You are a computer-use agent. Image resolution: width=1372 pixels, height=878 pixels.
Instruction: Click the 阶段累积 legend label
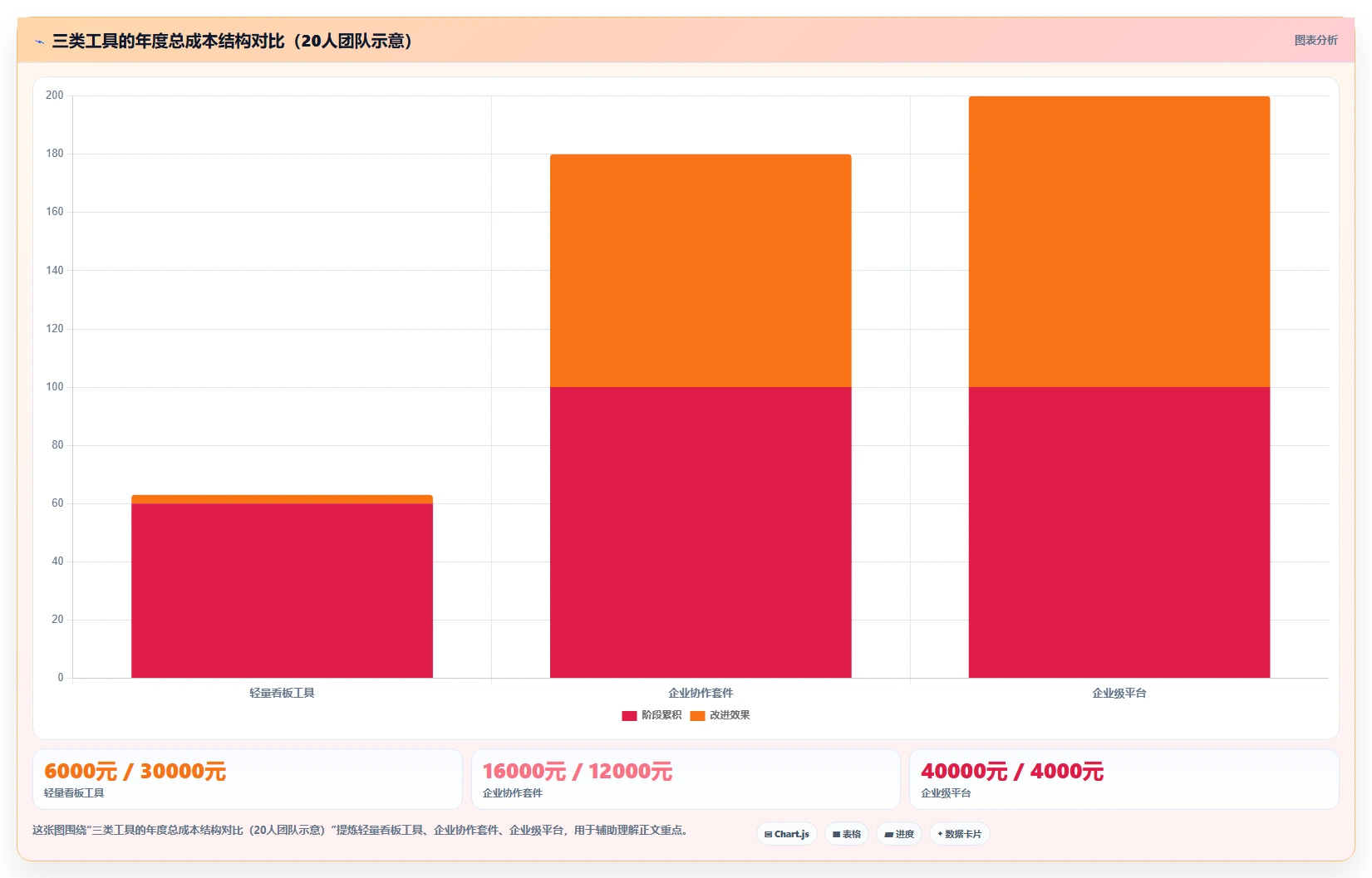(x=661, y=715)
